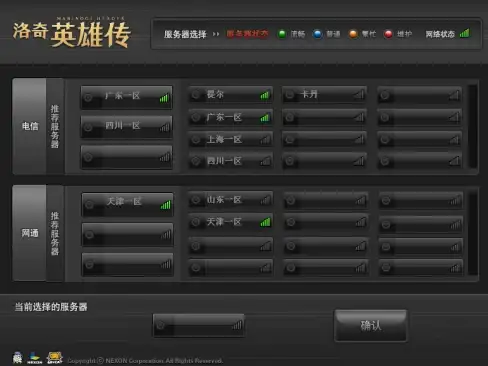Tick the radio circle on 卡丹 server
Image resolution: width=488 pixels, height=366 pixels.
point(290,95)
